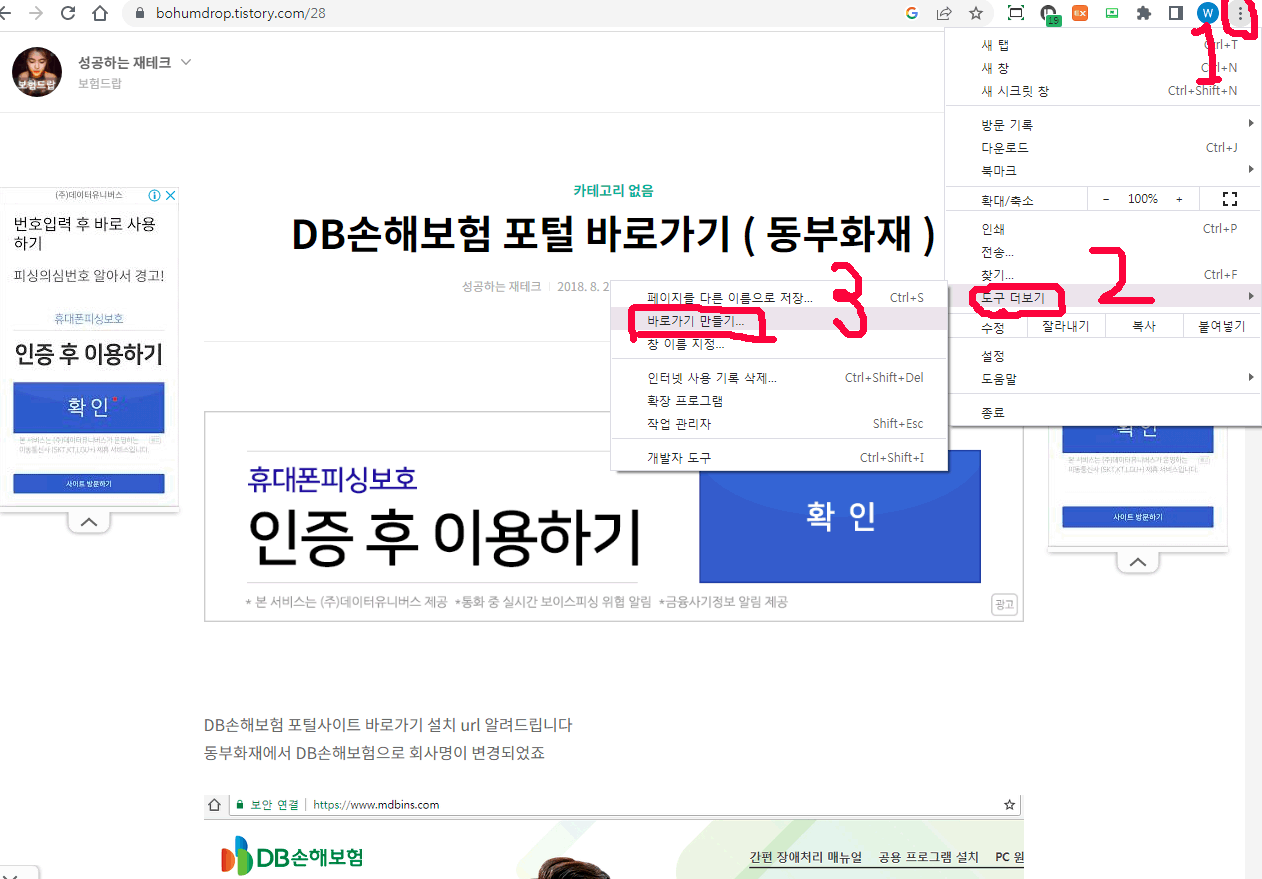
Task: Click the ad info icon in left ad
Action: tap(155, 195)
